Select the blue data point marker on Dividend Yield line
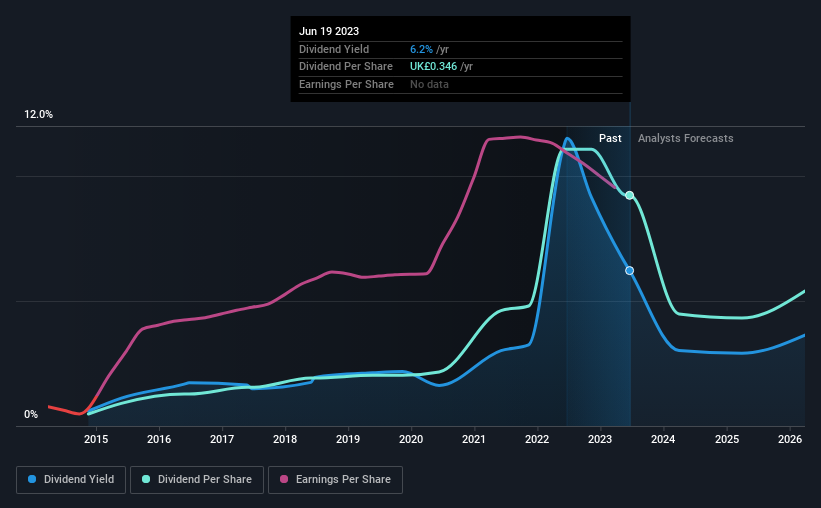 (x=629, y=271)
